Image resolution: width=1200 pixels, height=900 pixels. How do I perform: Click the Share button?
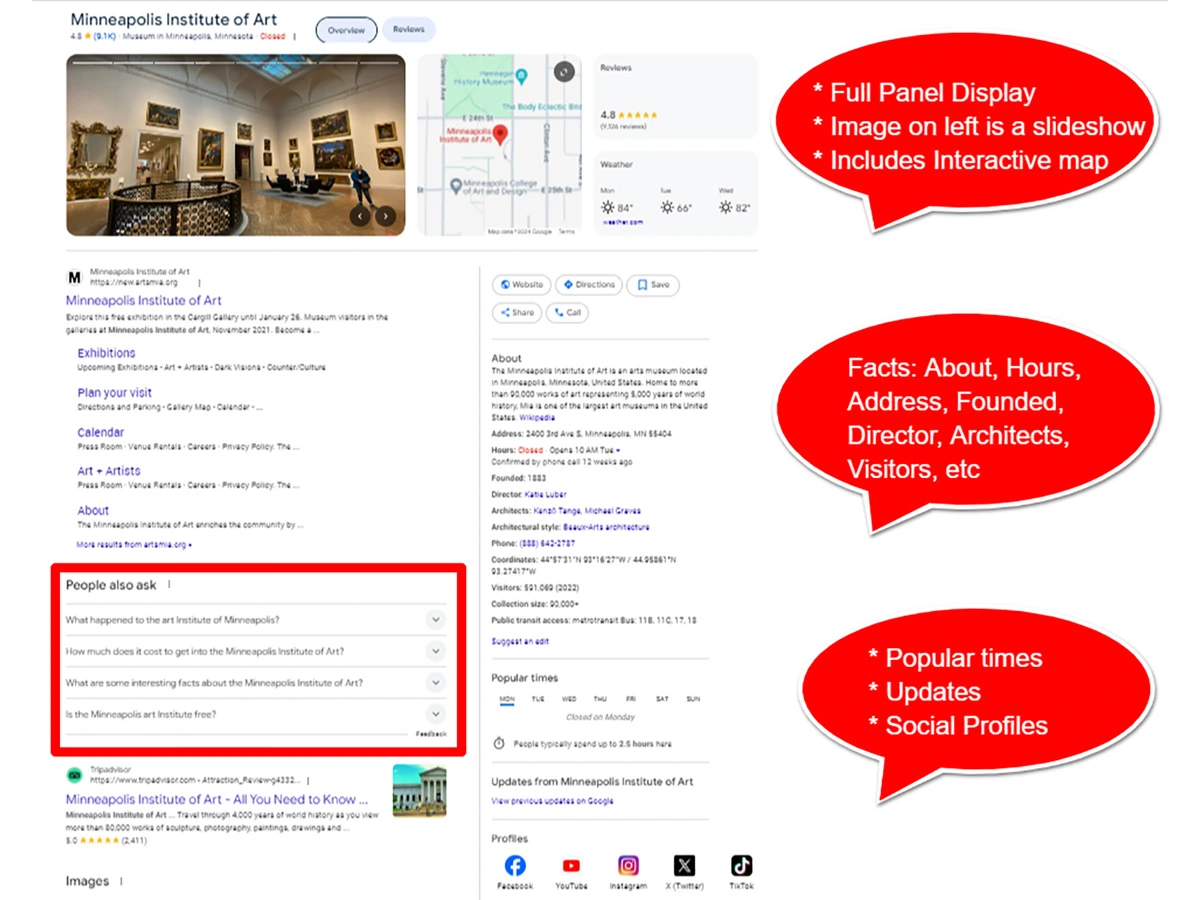tap(517, 313)
